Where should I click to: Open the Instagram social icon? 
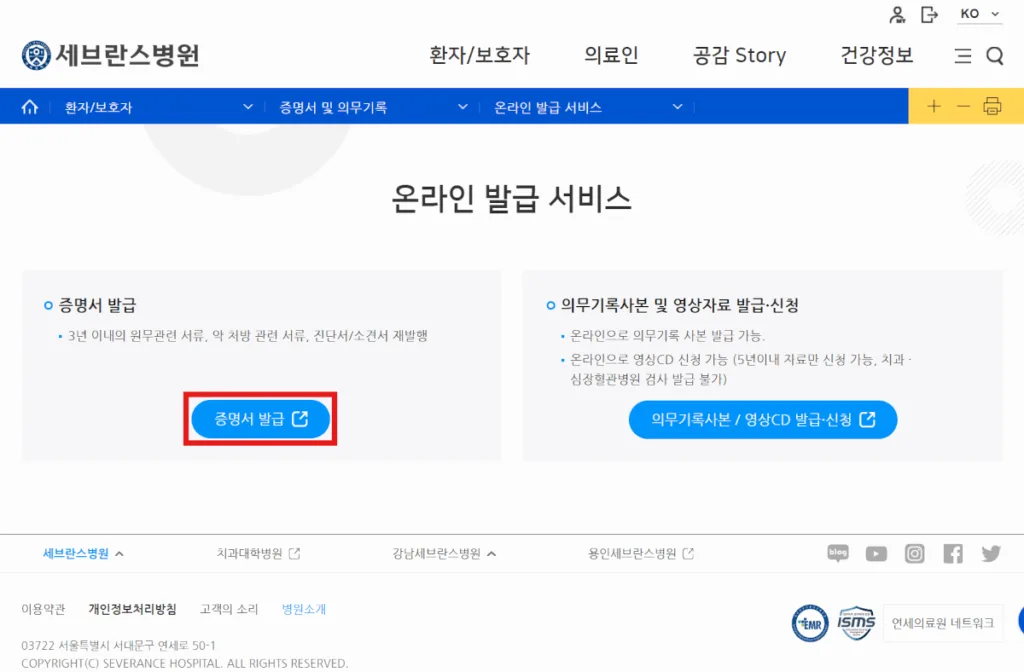click(914, 554)
